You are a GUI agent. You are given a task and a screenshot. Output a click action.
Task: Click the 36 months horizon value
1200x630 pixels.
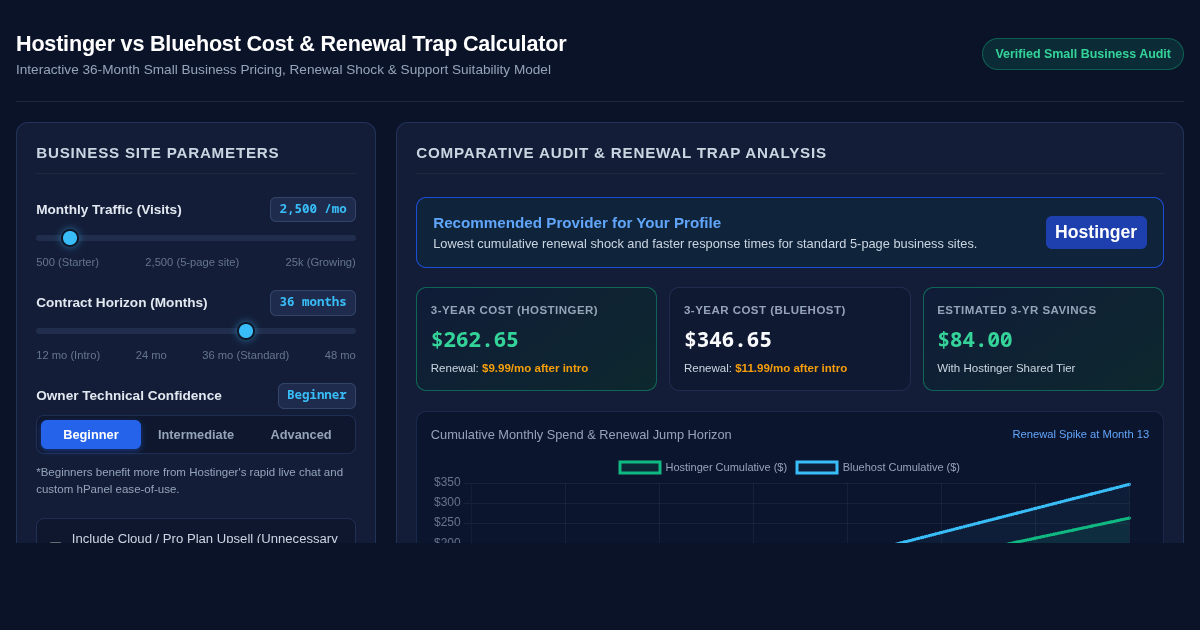(x=313, y=302)
